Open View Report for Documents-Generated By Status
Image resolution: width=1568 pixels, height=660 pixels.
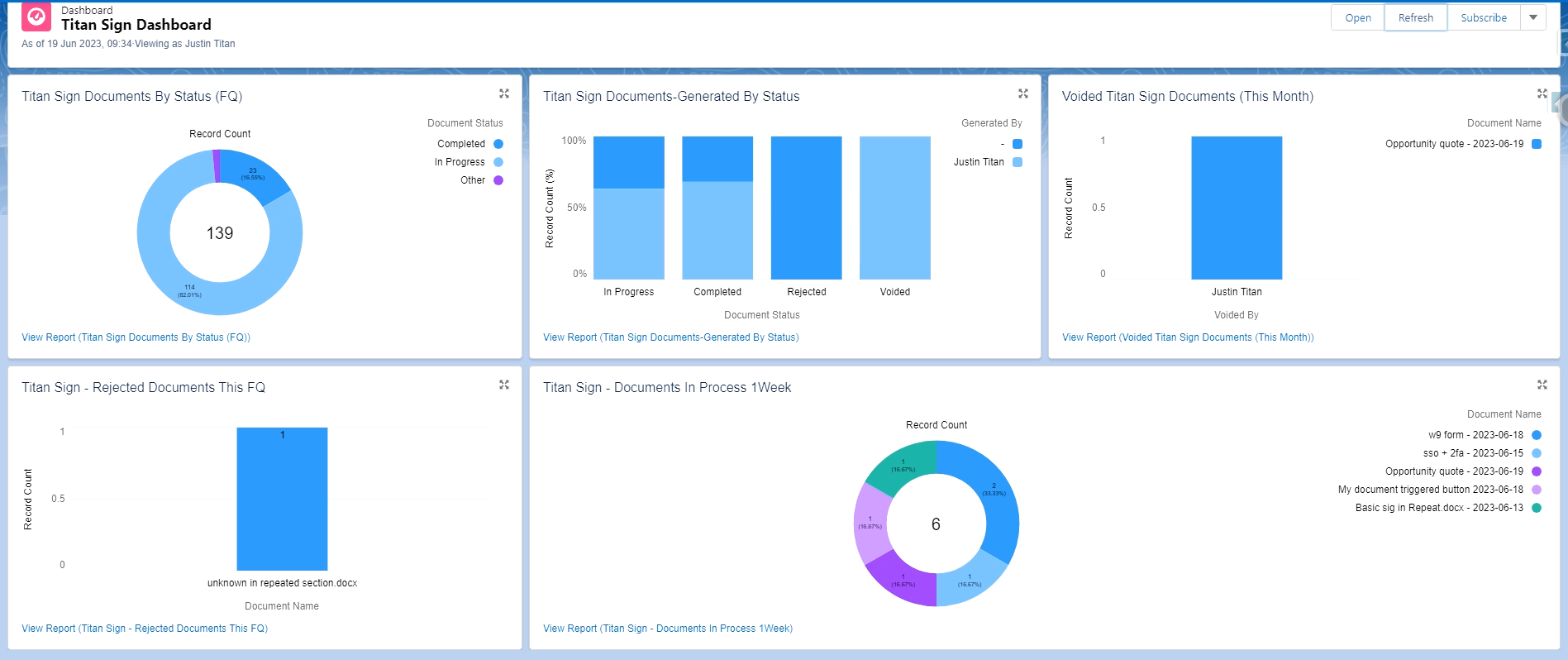pos(670,337)
